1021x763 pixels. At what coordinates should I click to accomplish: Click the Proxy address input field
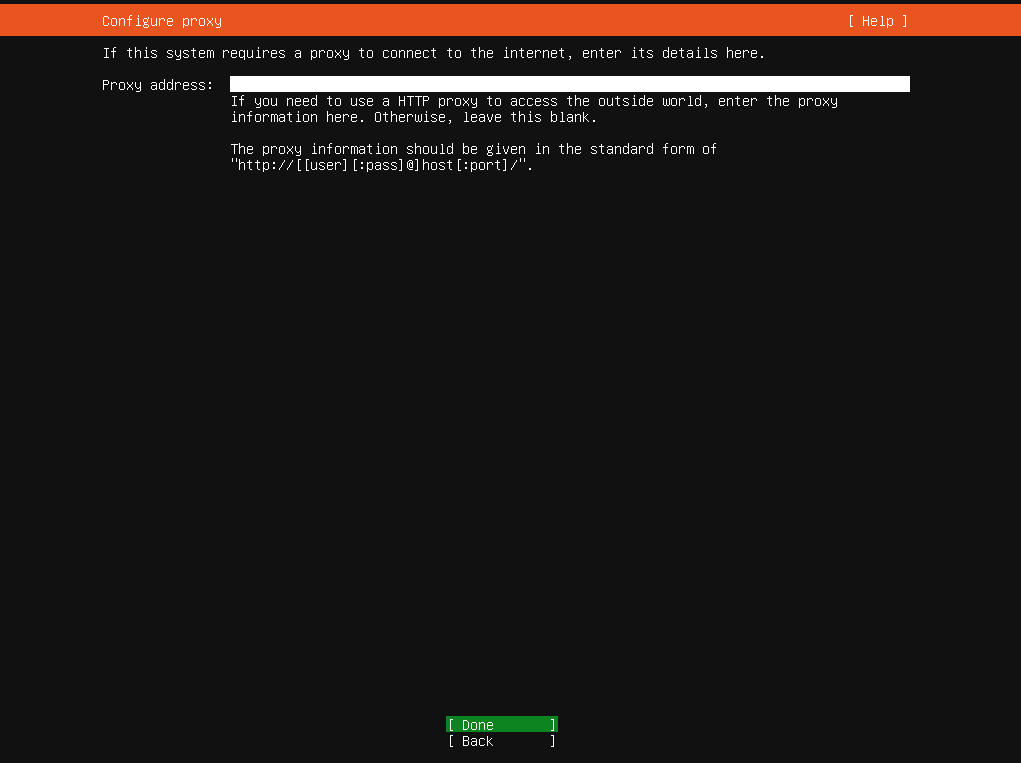[569, 84]
